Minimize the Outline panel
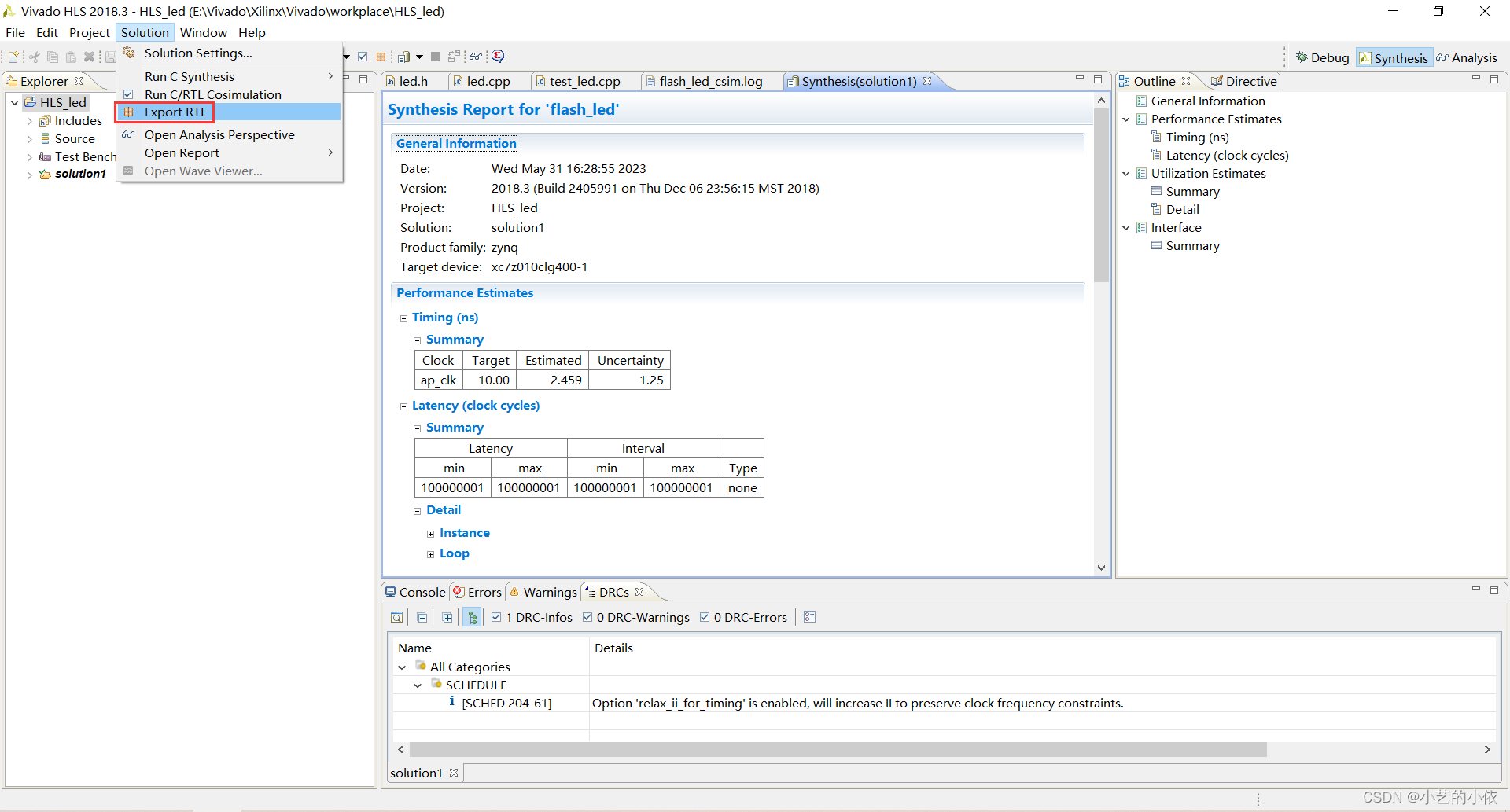Viewport: 1510px width, 812px height. 1476,79
